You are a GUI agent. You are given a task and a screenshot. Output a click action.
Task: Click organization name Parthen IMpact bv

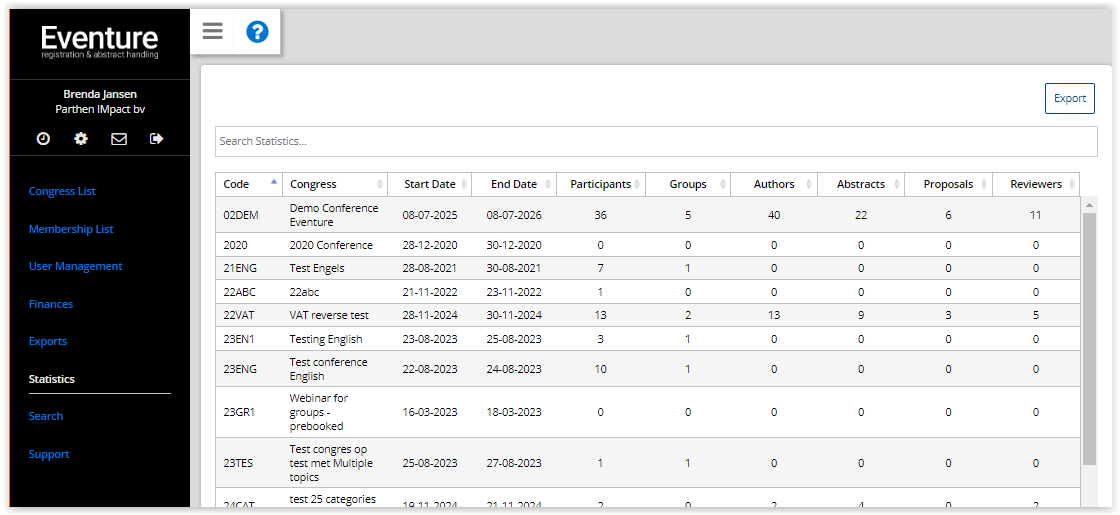(x=100, y=110)
